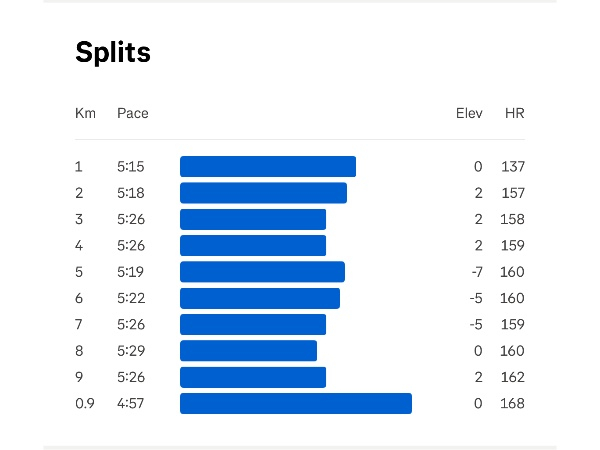Click the 5:26 pace bar for km 3
The width and height of the screenshot is (600, 450).
pos(253,219)
